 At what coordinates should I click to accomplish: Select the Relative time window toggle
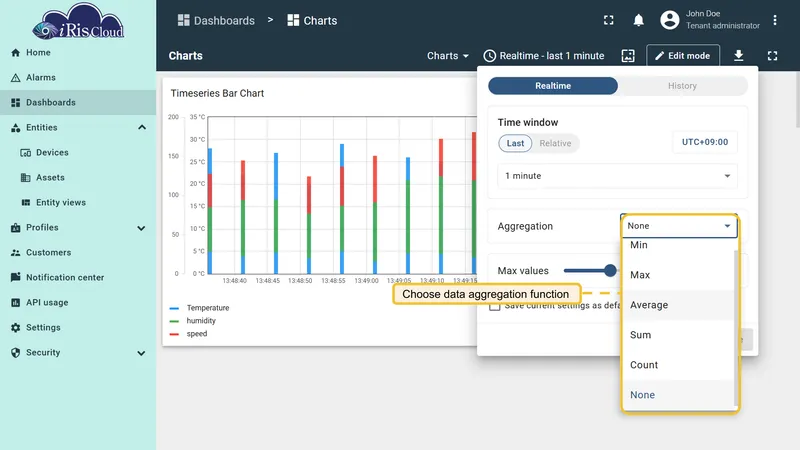pos(555,143)
